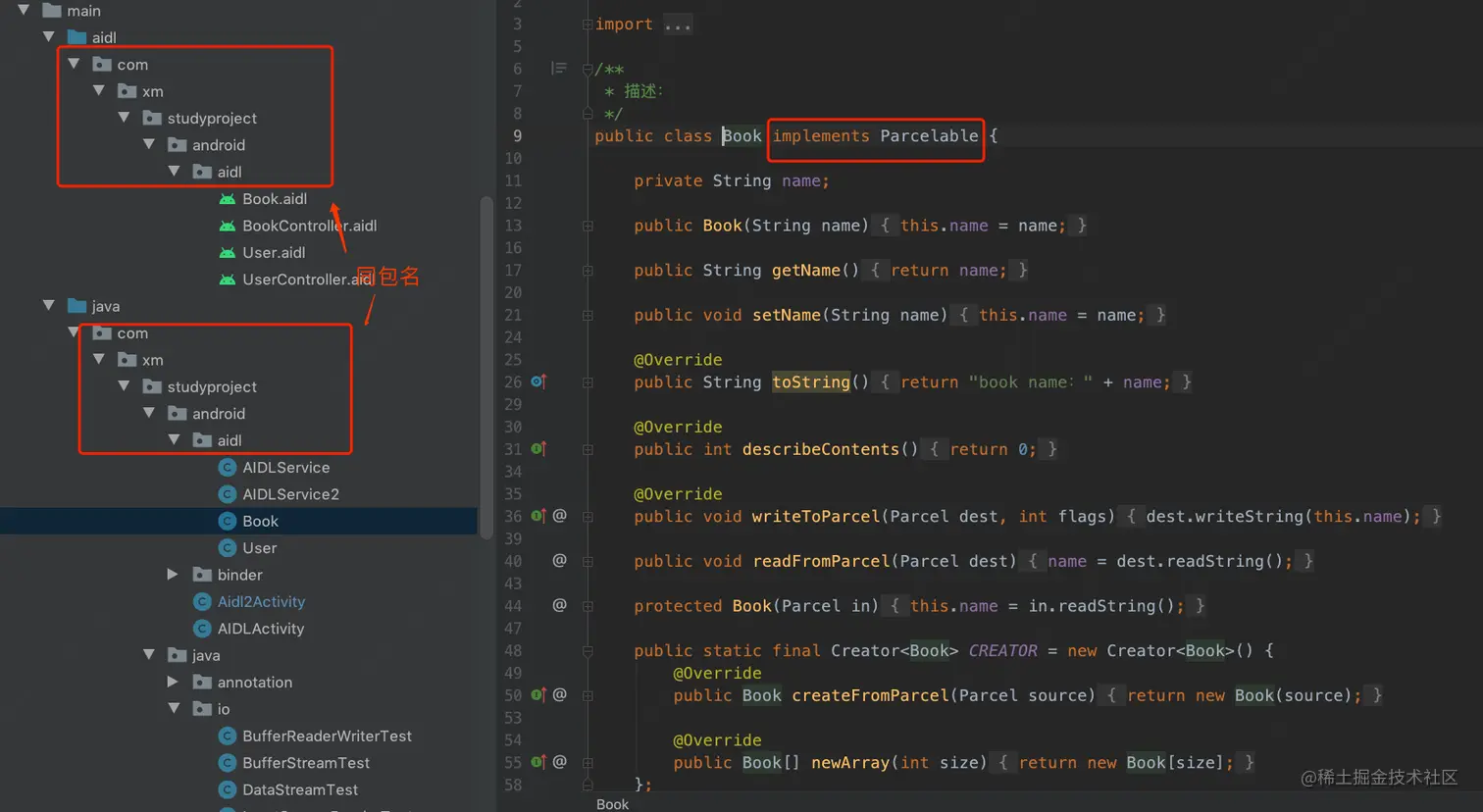Viewport: 1483px width, 812px height.
Task: Open User.aidl file icon
Action: coord(228,253)
